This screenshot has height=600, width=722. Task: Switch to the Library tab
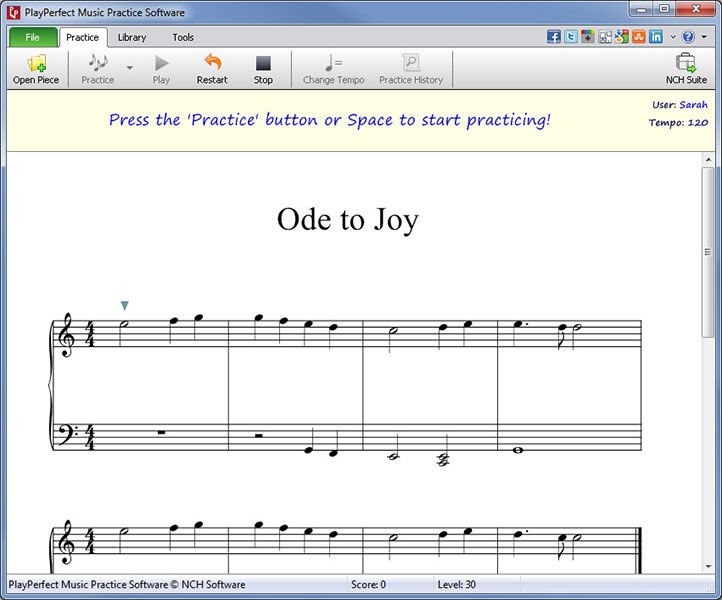tap(132, 37)
